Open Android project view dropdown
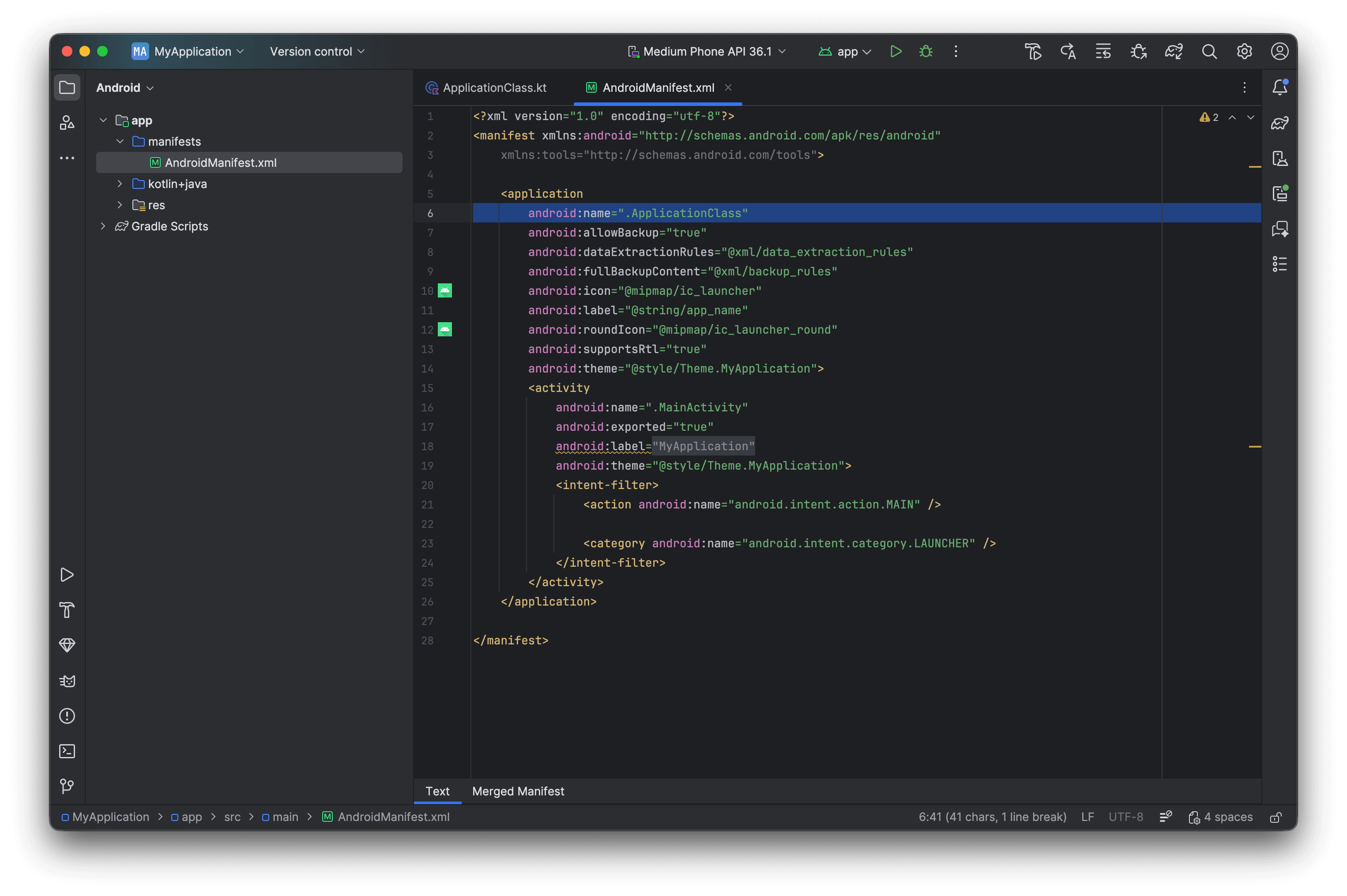 (x=125, y=87)
